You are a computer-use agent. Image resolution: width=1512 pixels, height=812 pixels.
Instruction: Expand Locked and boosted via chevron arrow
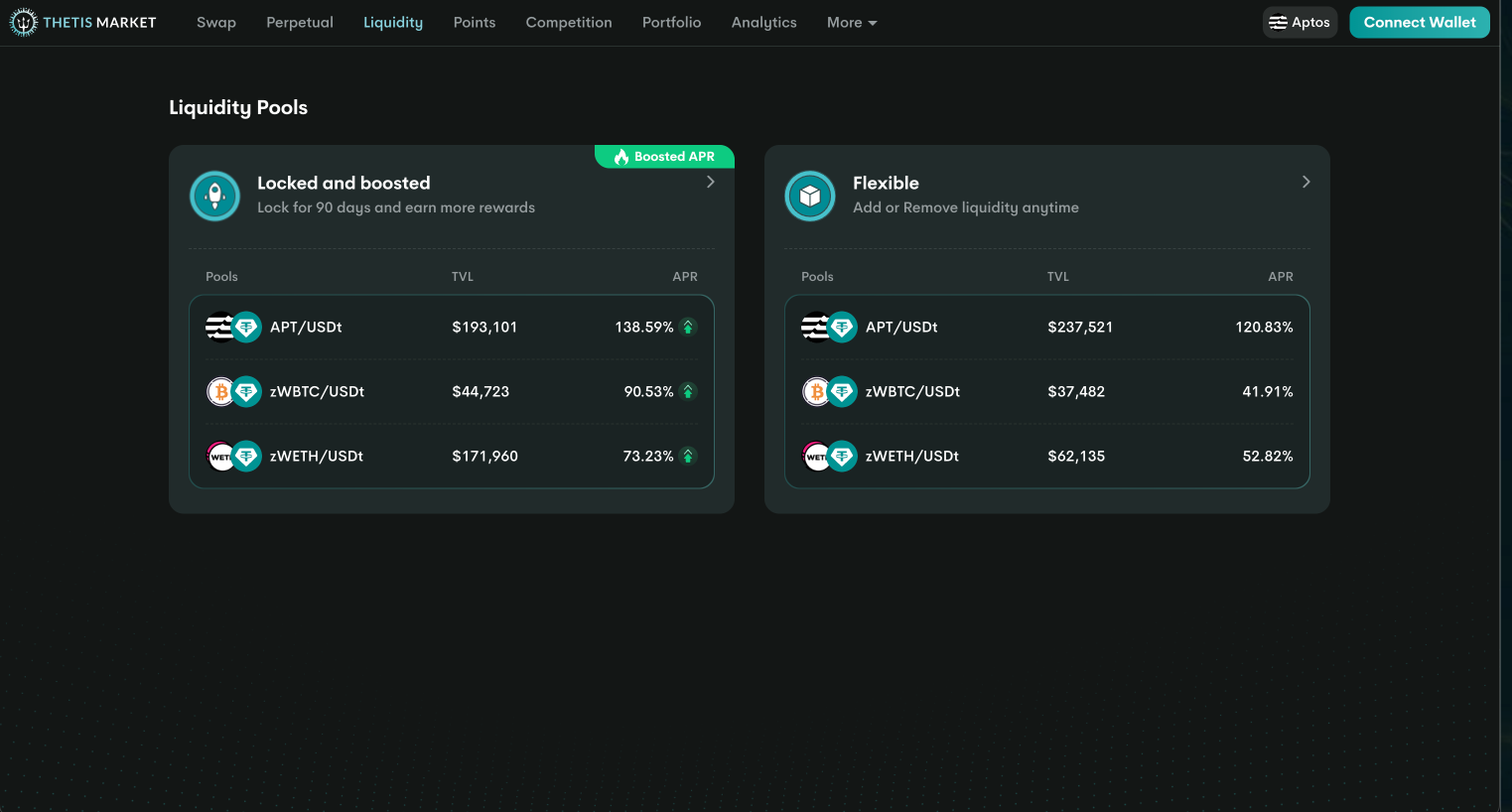click(x=711, y=182)
